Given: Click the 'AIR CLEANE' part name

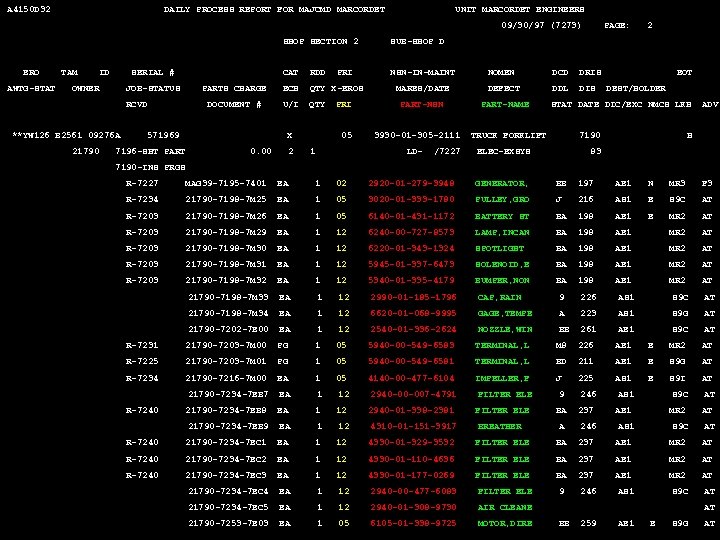Looking at the screenshot, I should (504, 507).
